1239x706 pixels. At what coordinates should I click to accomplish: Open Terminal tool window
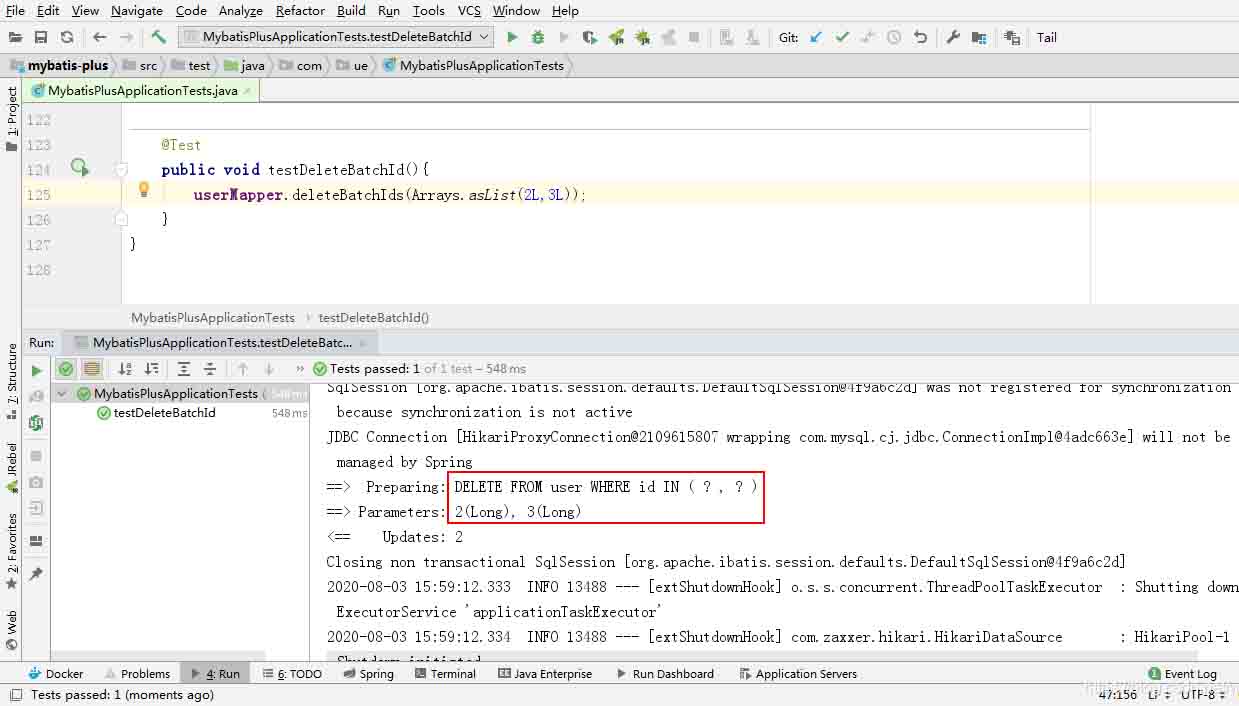pos(444,674)
